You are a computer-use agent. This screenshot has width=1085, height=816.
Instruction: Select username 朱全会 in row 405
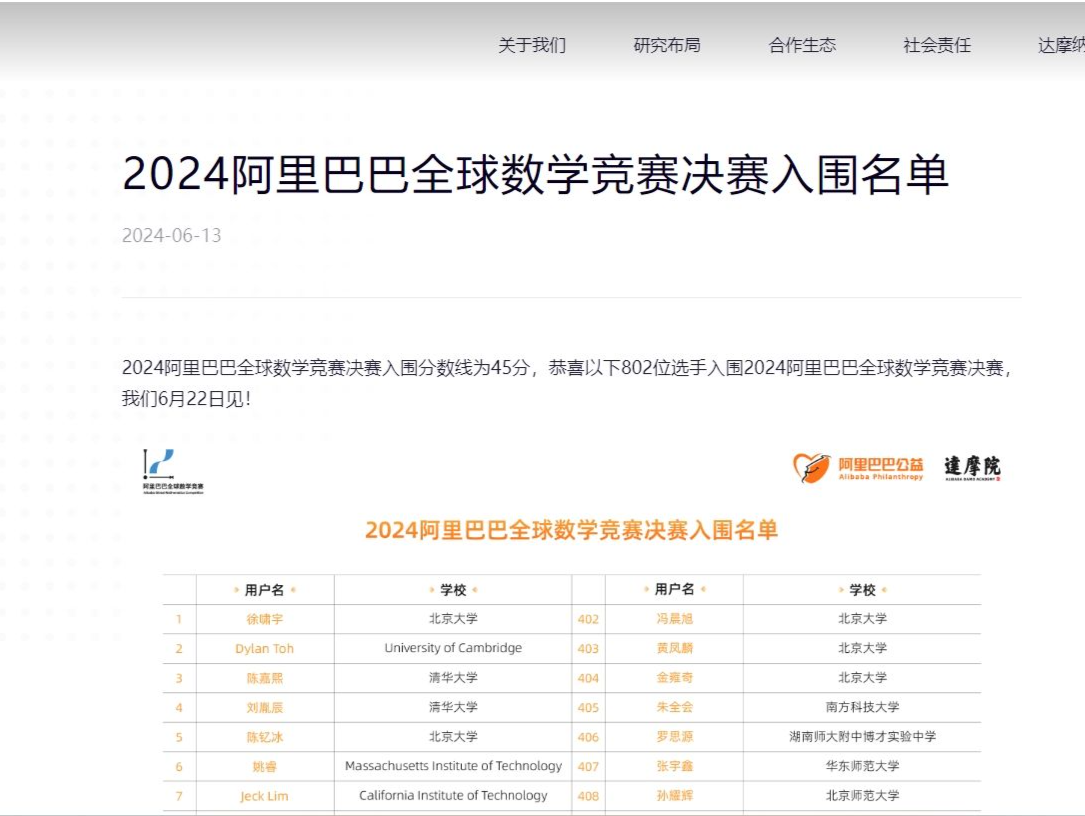pos(675,707)
